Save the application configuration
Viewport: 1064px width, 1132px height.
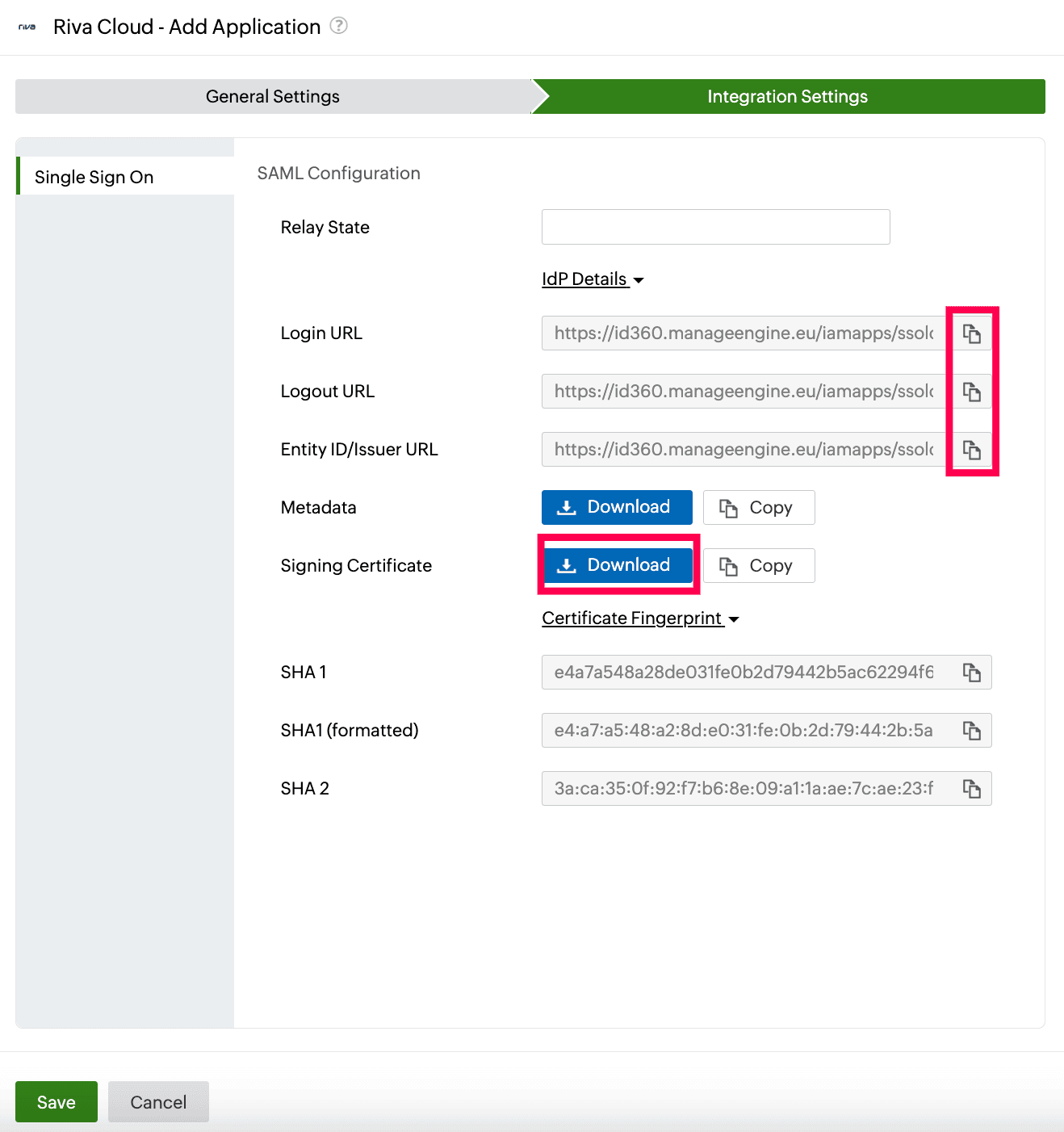pos(56,1101)
